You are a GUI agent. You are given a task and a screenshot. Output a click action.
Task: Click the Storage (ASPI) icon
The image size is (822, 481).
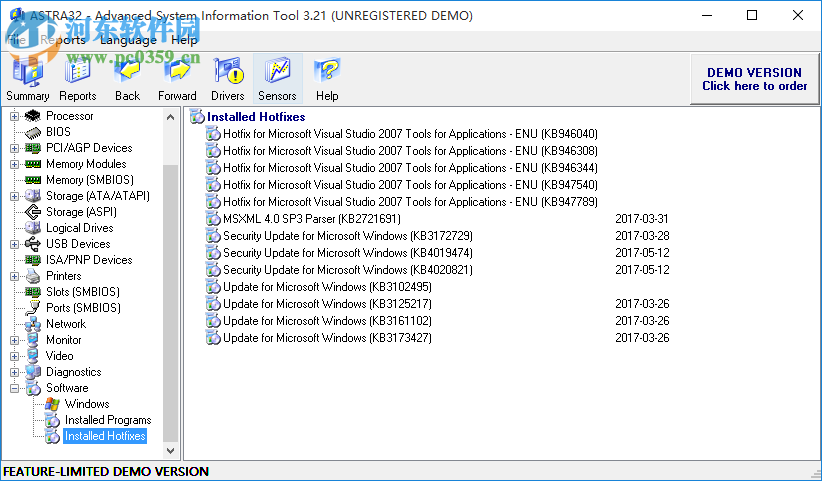(33, 212)
